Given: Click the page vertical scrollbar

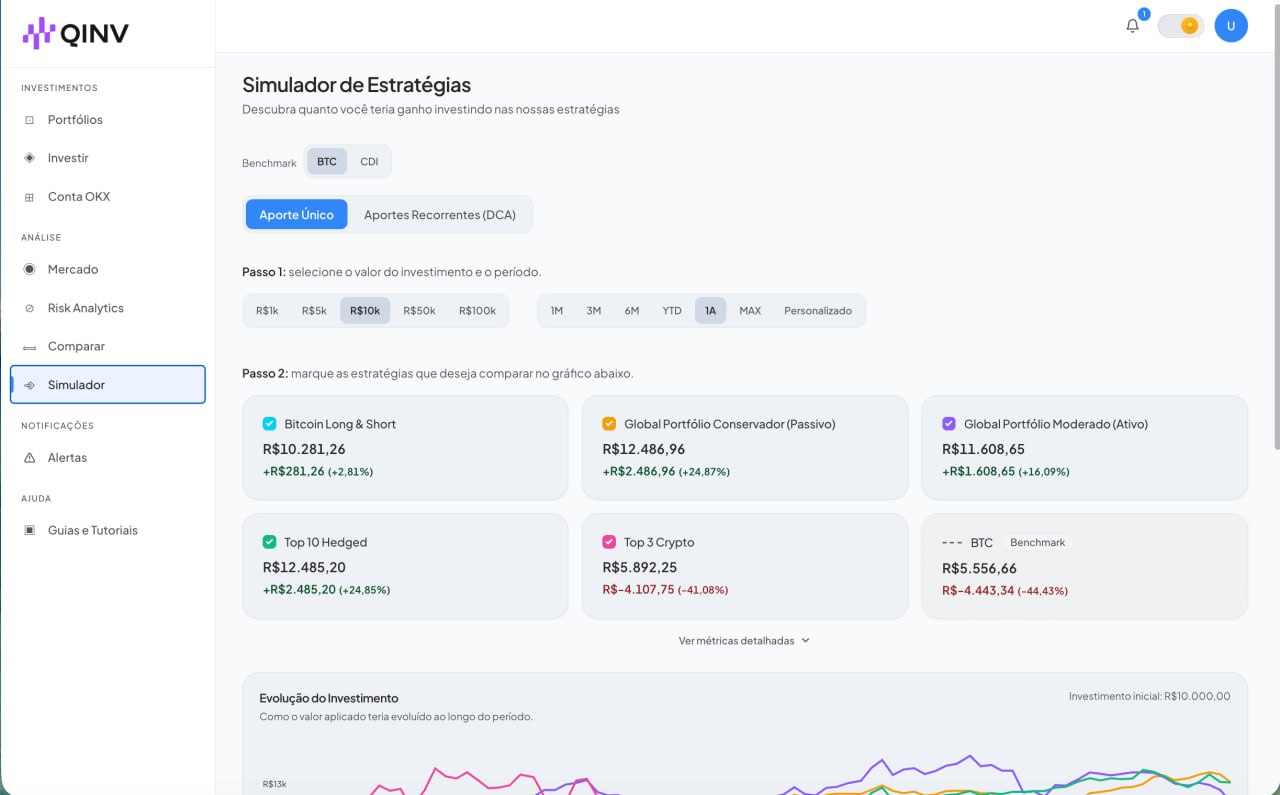Looking at the screenshot, I should point(1275,225).
